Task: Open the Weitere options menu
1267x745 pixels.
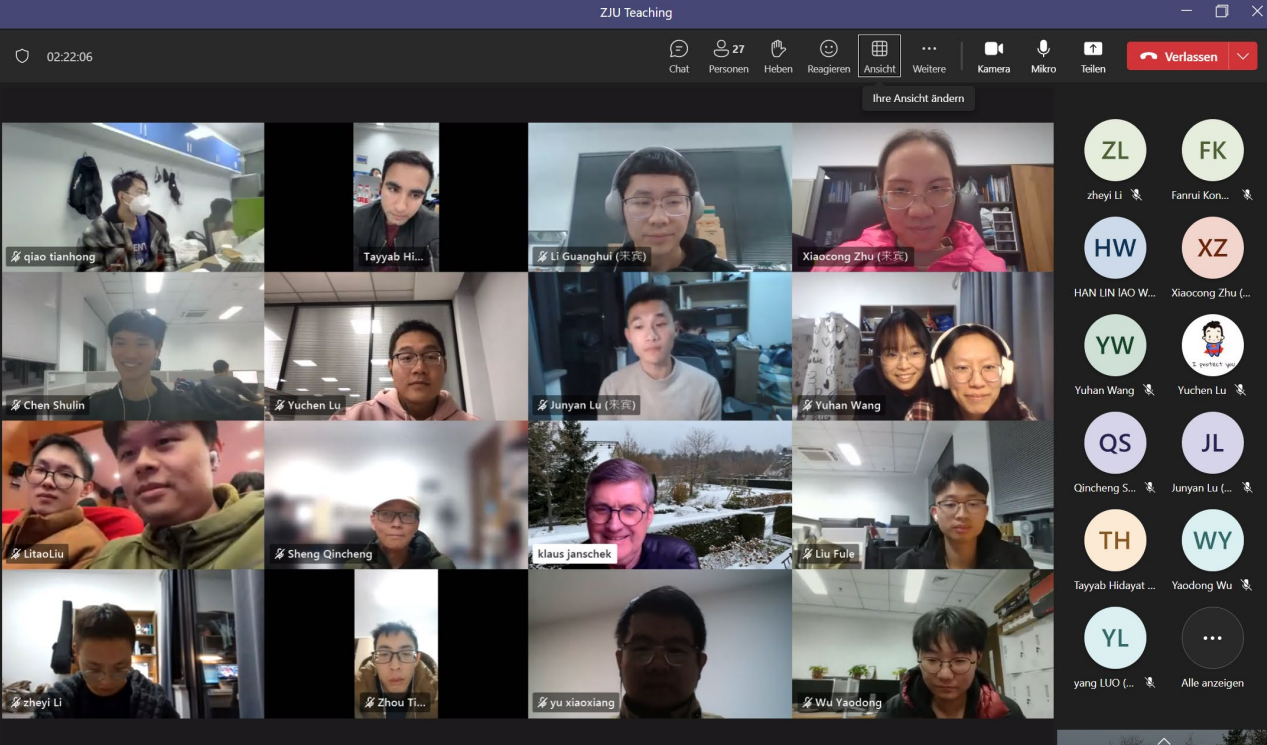Action: point(929,56)
